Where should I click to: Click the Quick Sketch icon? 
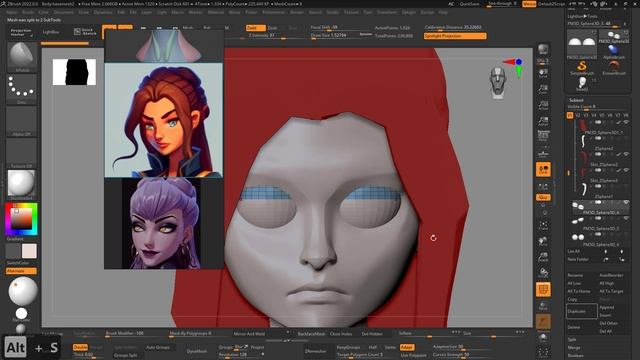[86, 32]
